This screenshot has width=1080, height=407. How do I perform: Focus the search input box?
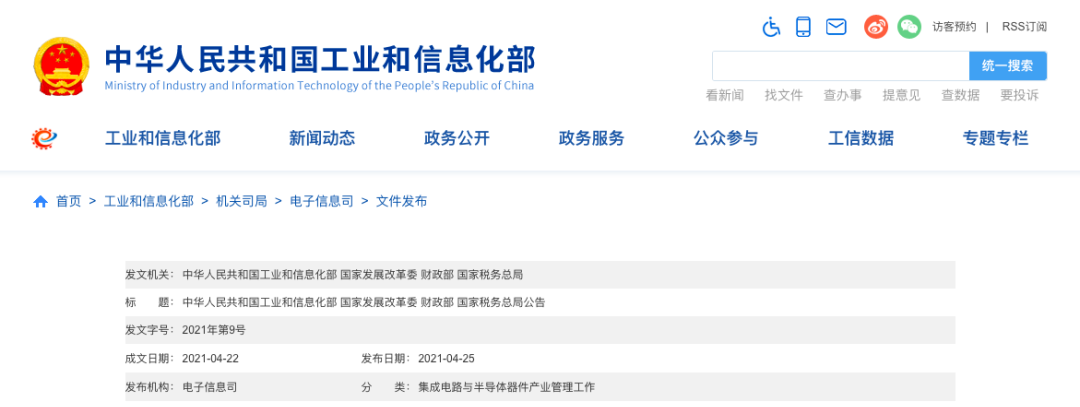pos(840,66)
